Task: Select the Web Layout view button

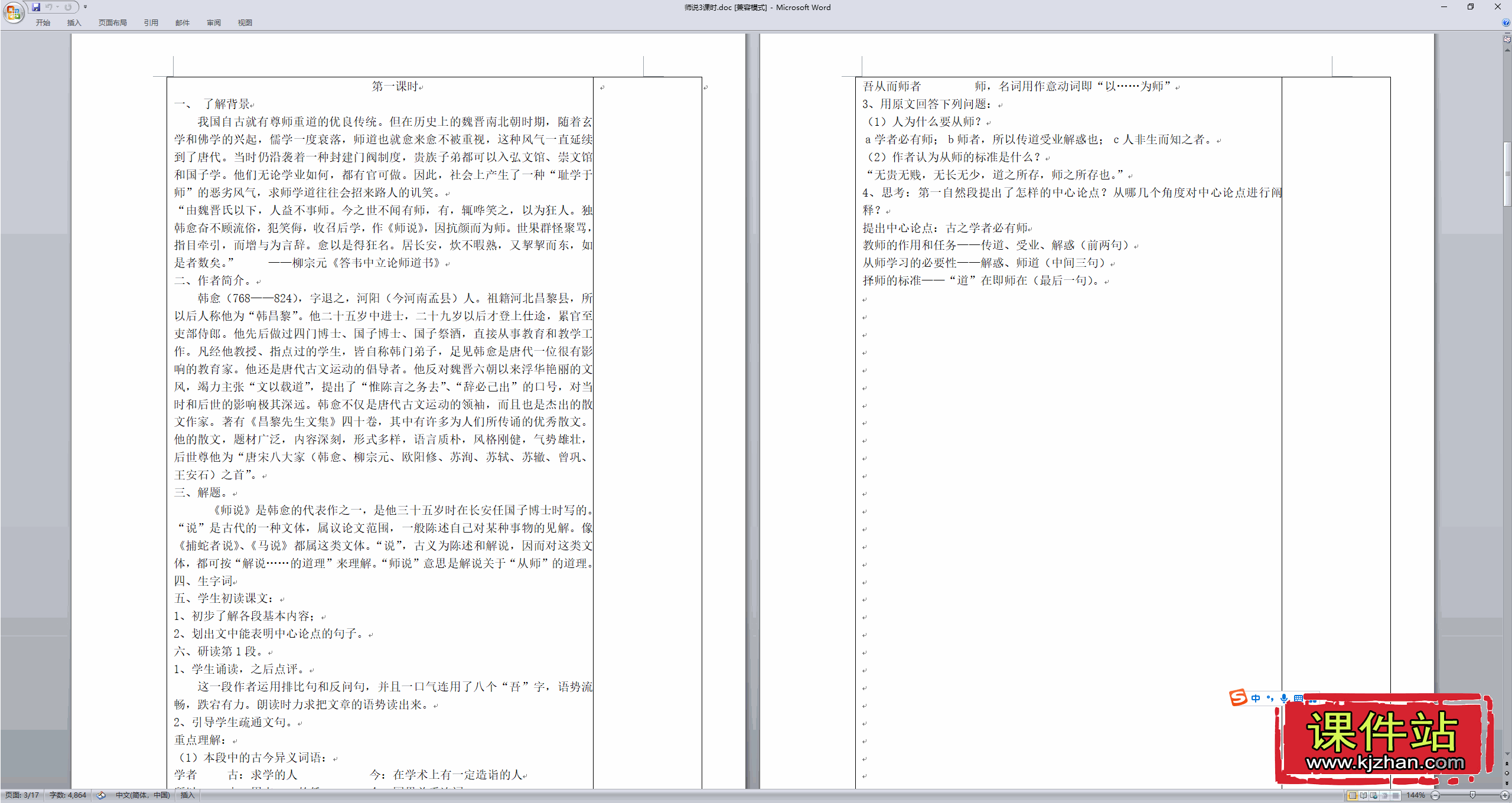Action: (1374, 795)
